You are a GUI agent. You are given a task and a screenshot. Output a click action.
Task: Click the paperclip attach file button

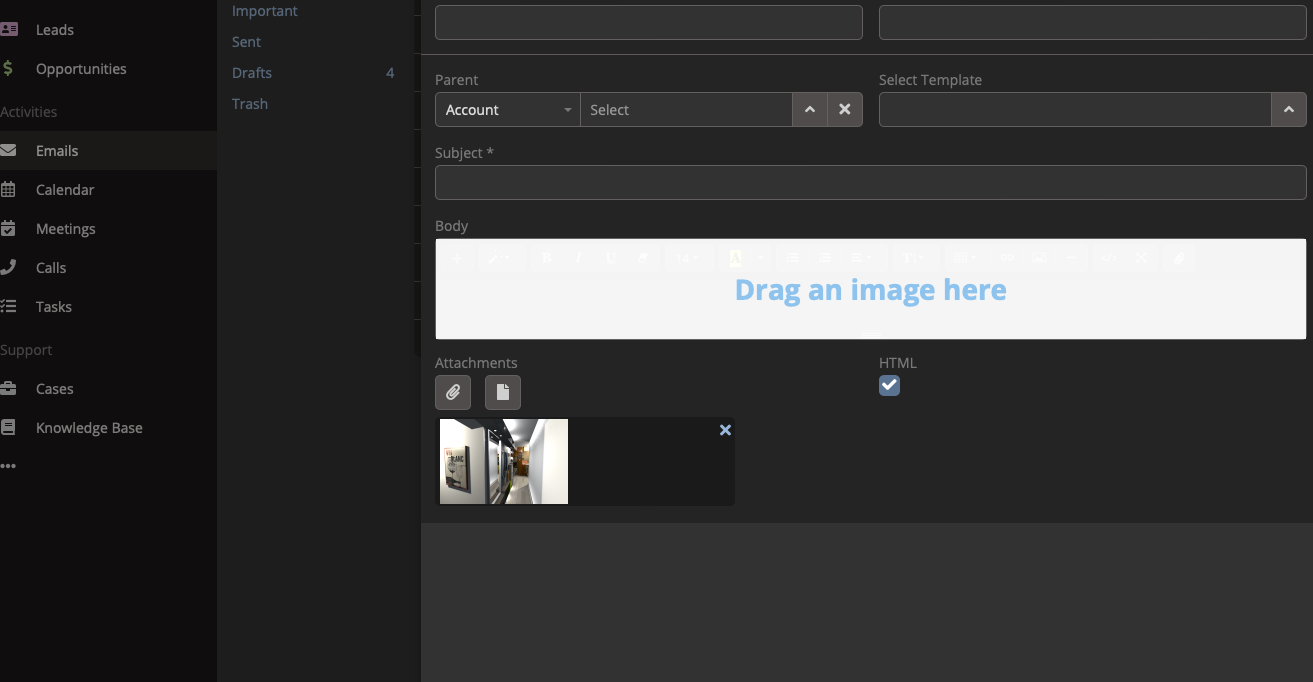[x=453, y=392]
